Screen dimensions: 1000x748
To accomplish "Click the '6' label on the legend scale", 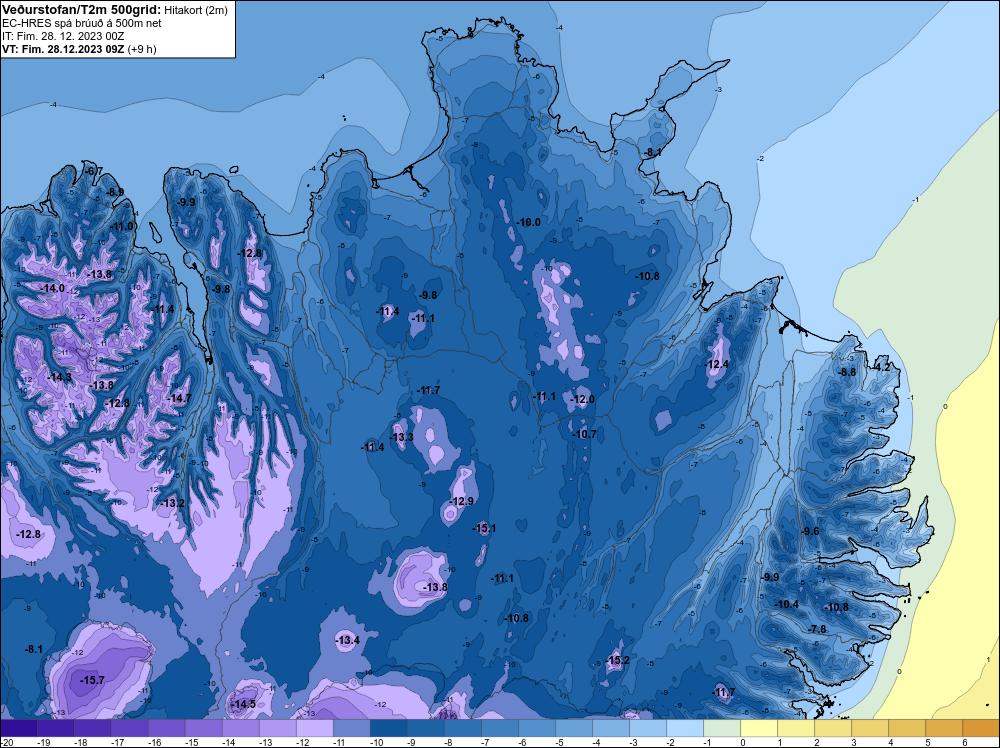I will (965, 742).
